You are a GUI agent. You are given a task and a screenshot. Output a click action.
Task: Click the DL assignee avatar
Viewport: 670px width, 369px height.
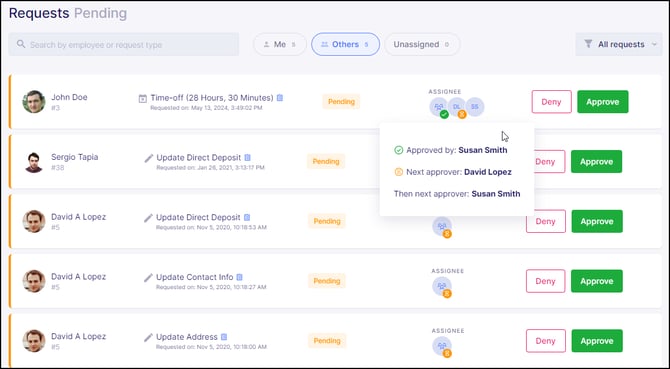tap(457, 107)
